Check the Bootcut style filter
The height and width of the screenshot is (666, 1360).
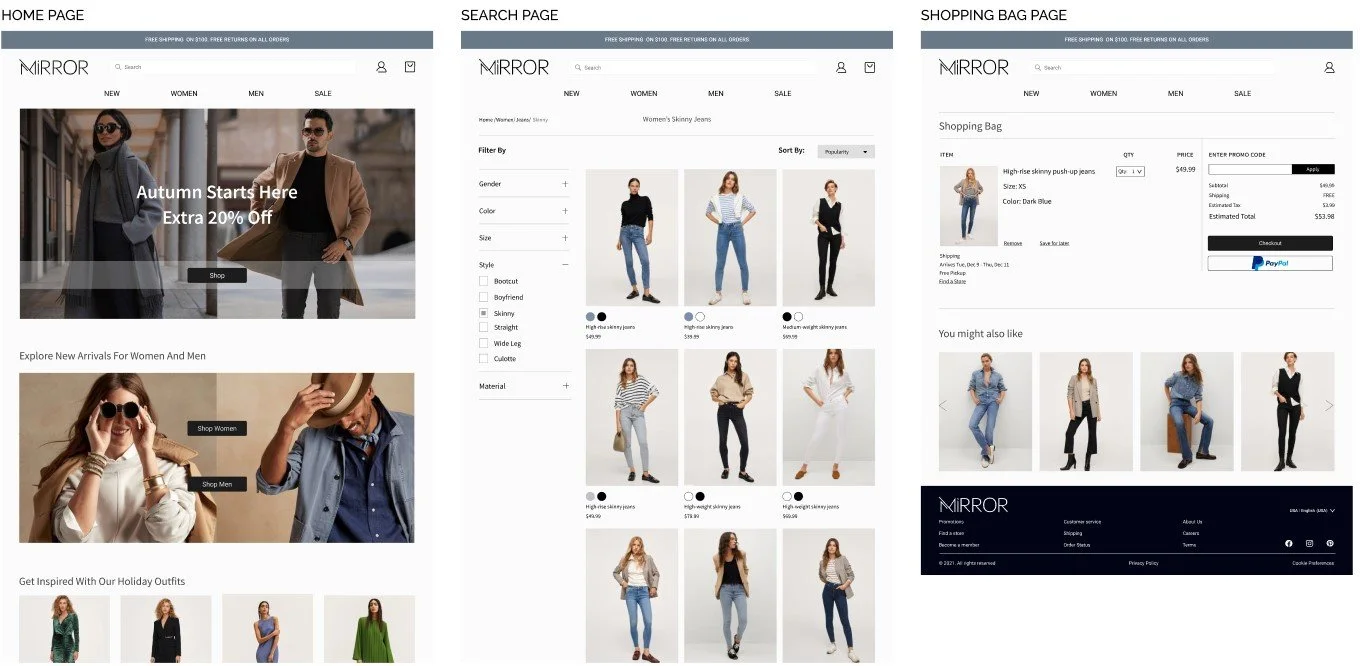(484, 281)
